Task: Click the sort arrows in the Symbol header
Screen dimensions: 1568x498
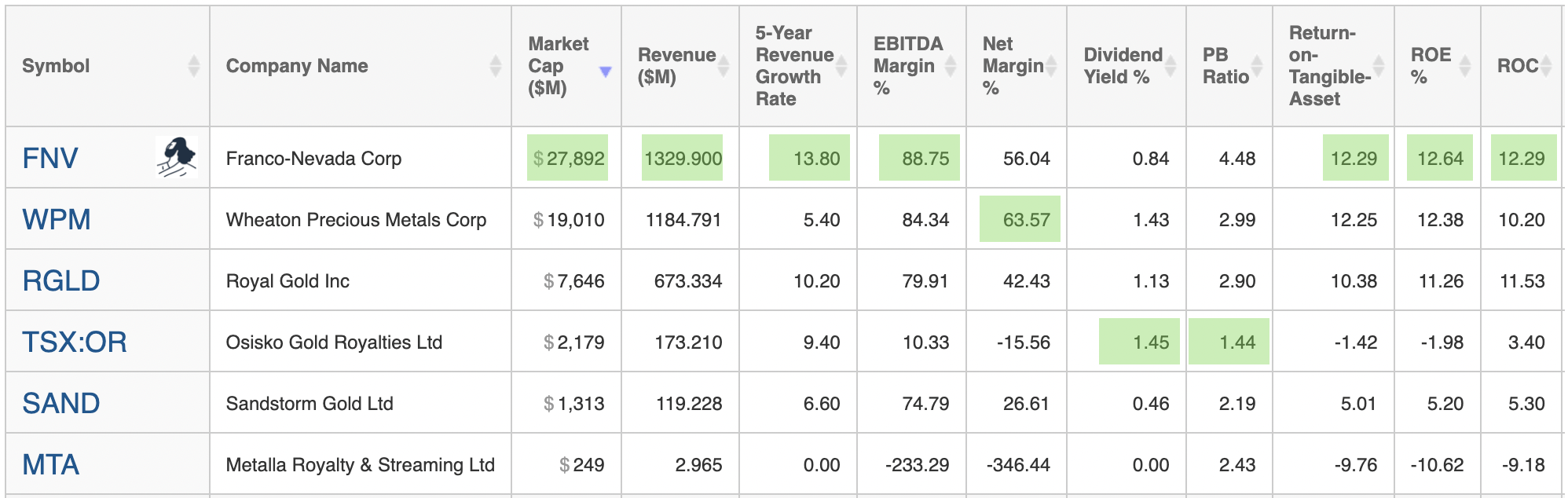Action: 194,66
